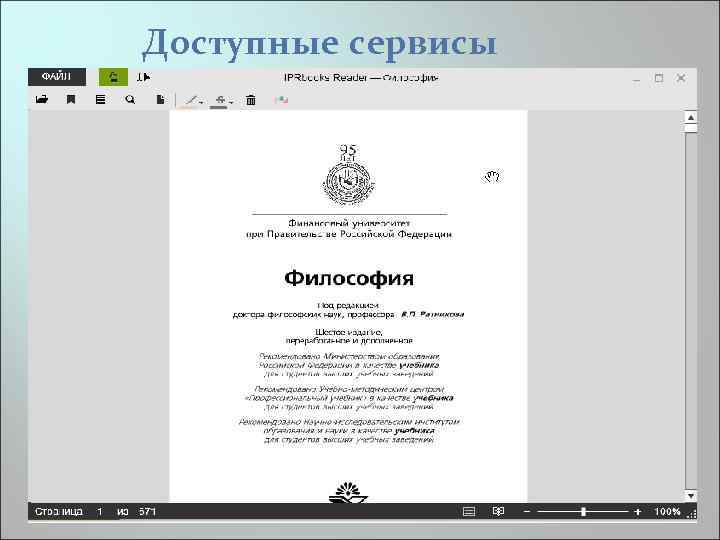720x540 pixels.
Task: Click the 'Страница' label in status bar
Action: tap(59, 511)
